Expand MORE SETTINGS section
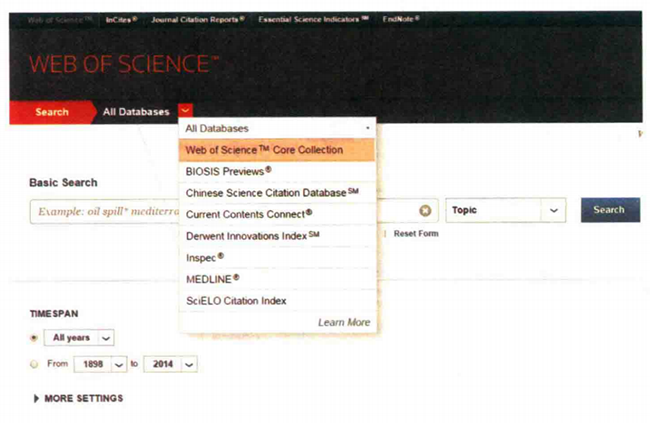This screenshot has height=423, width=650. point(78,399)
